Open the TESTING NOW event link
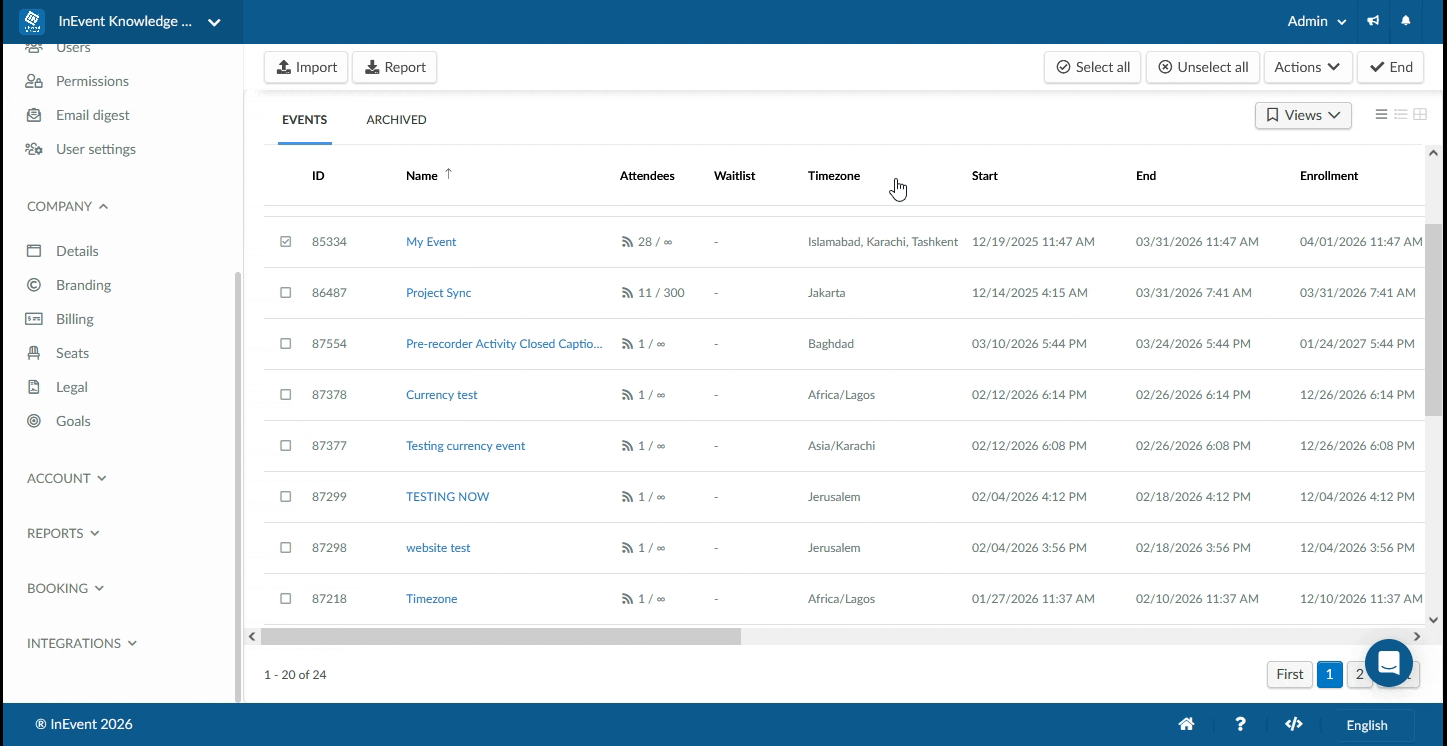 447,496
